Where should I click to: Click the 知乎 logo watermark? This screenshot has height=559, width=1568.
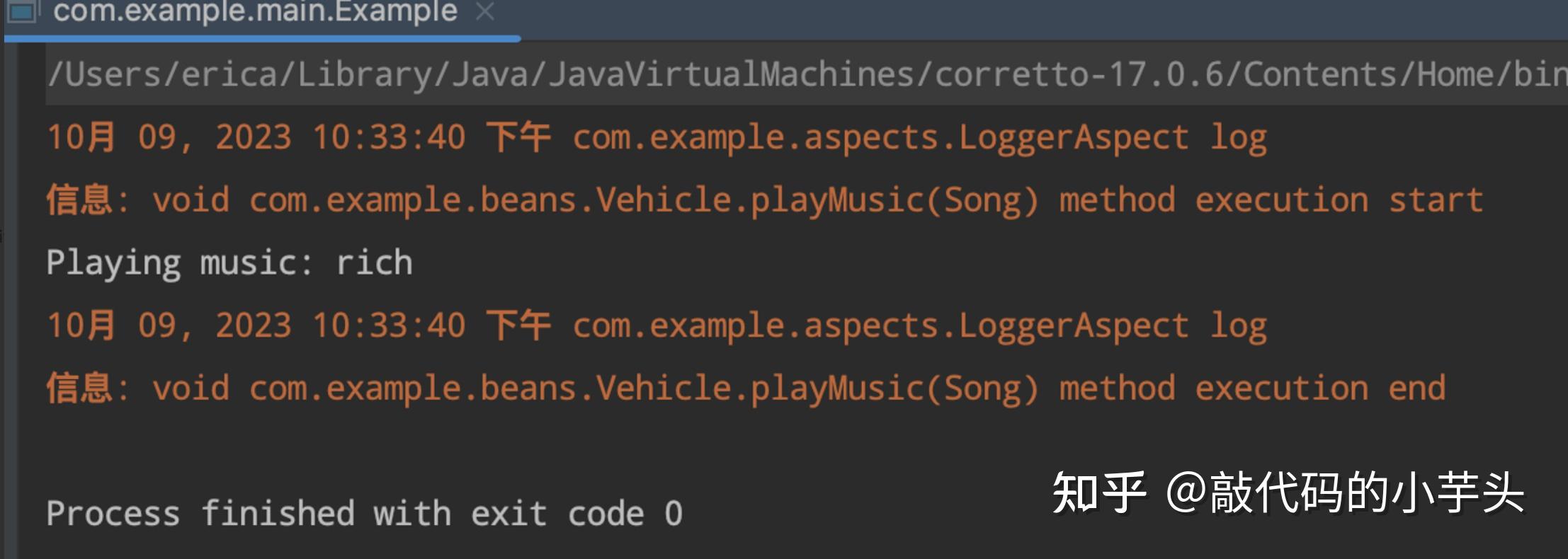(x=1098, y=493)
